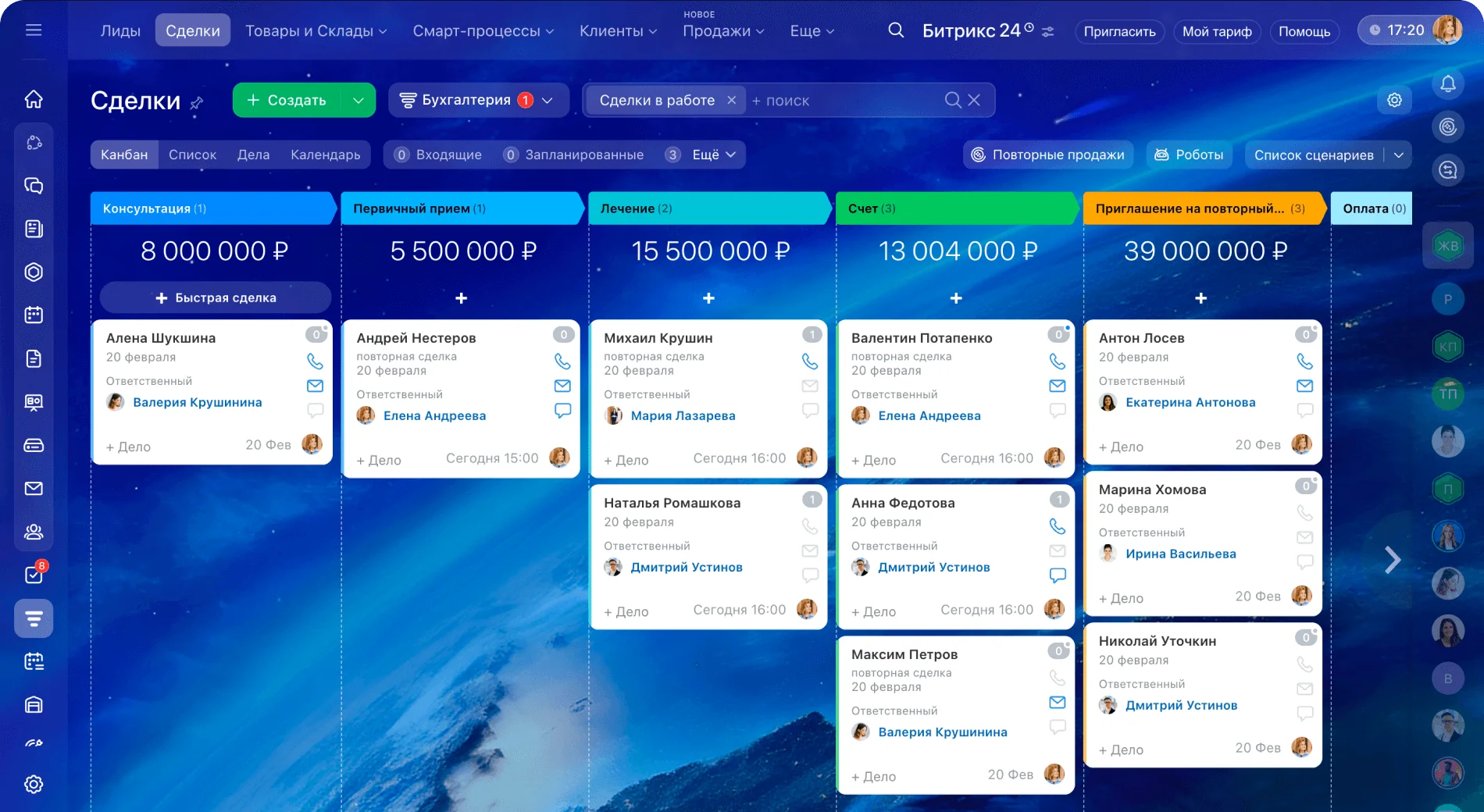The image size is (1484, 812).
Task: Open the Calendar icon in the left sidebar
Action: tap(33, 315)
